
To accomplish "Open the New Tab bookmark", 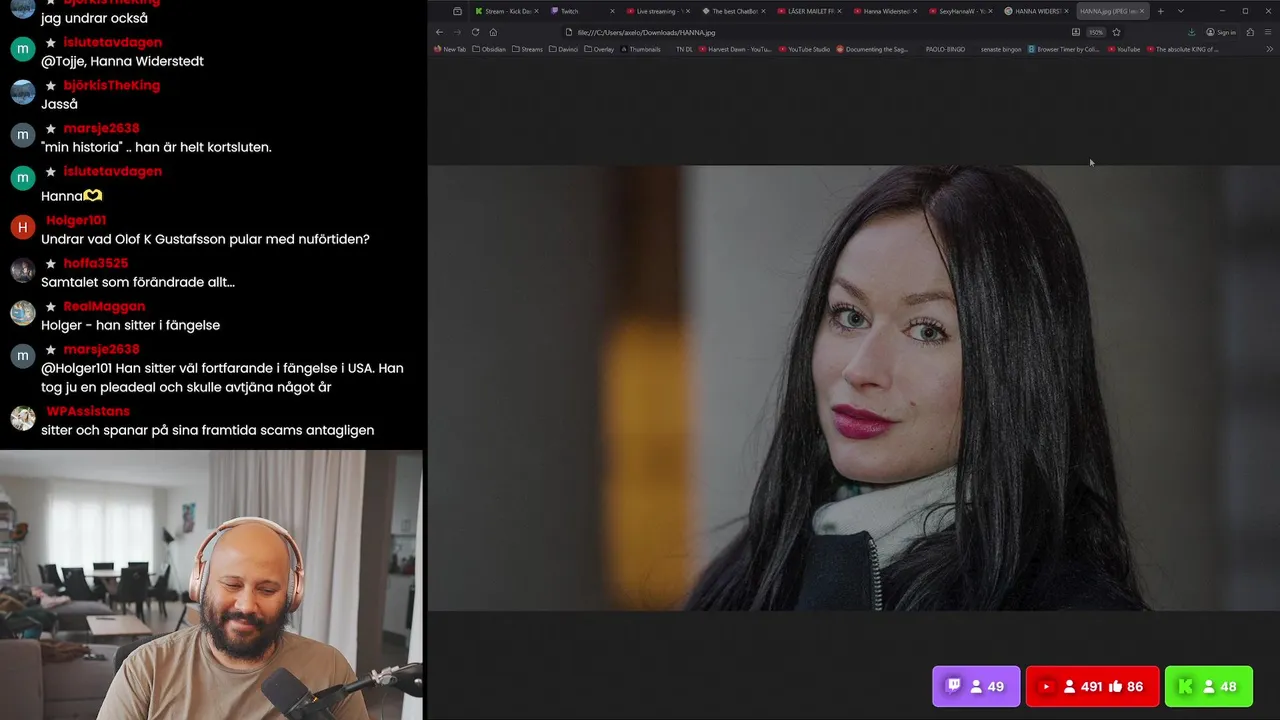I will pyautogui.click(x=450, y=49).
